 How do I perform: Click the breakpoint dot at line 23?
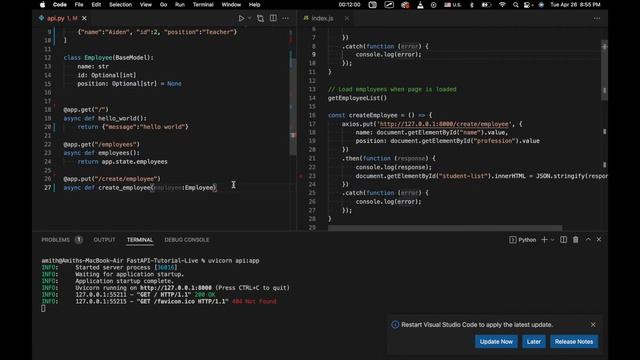301,176
